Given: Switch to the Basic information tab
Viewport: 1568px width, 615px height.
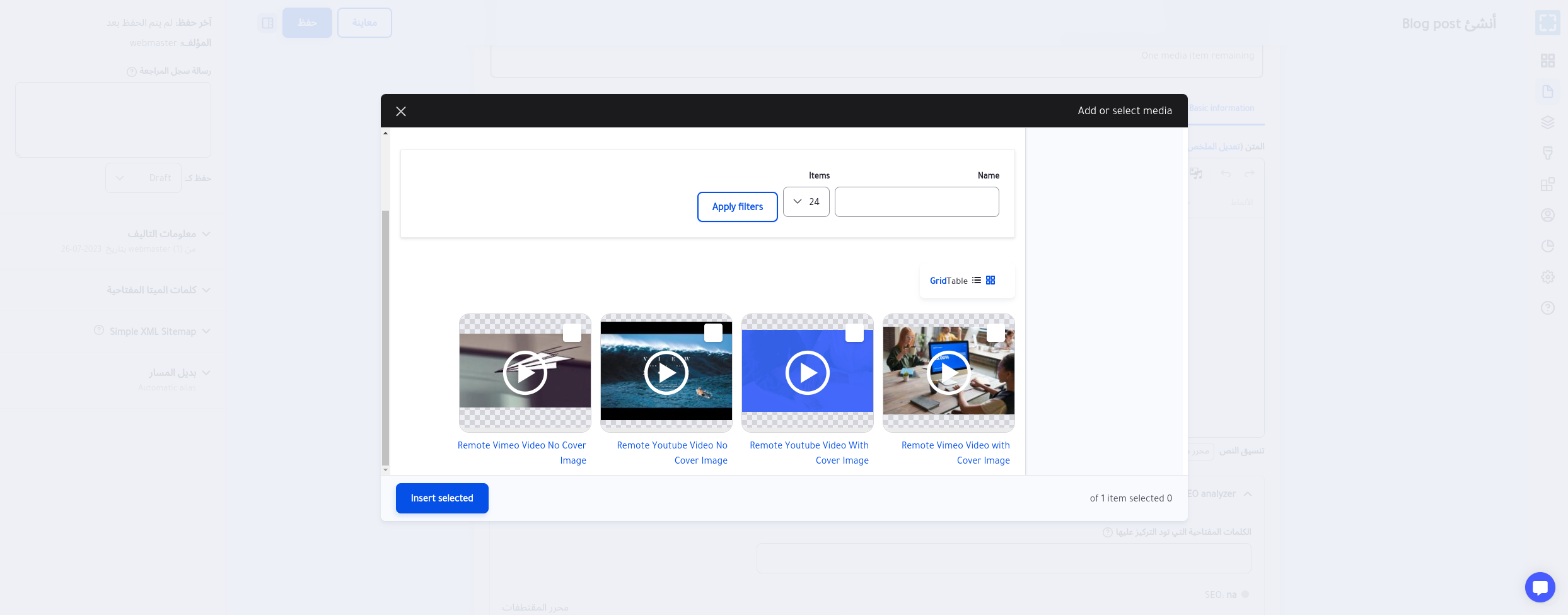Looking at the screenshot, I should click(1222, 108).
